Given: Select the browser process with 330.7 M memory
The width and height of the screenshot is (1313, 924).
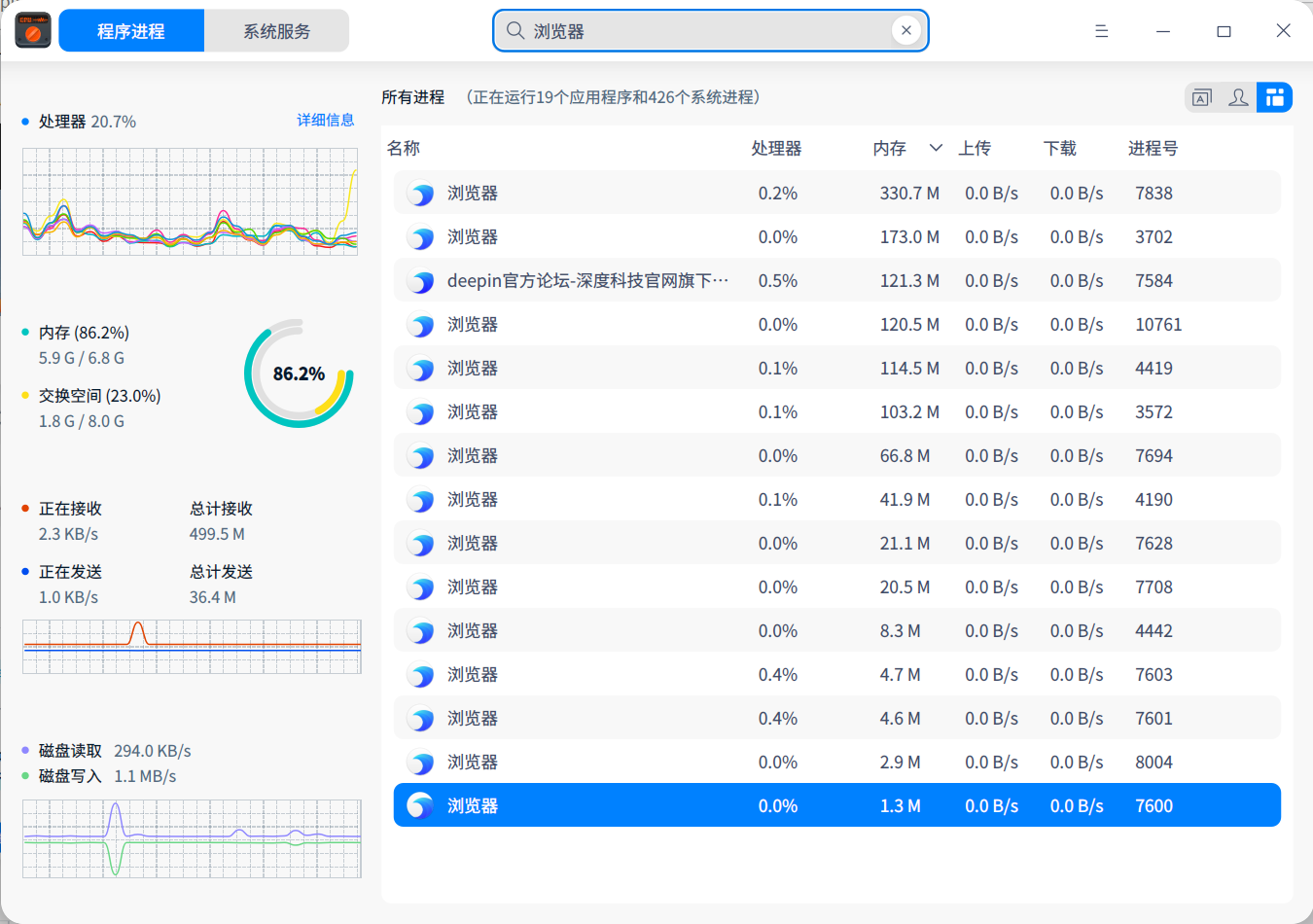Looking at the screenshot, I should pos(681,193).
